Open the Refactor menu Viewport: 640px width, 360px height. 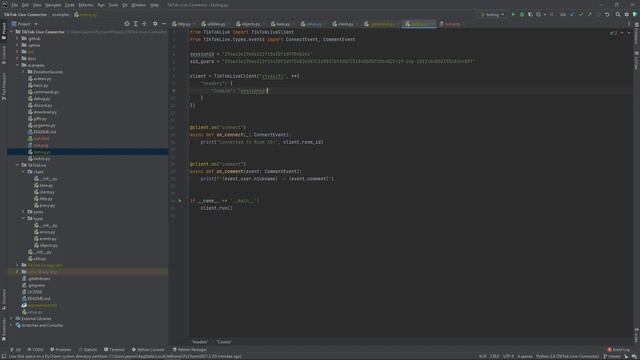[x=86, y=5]
